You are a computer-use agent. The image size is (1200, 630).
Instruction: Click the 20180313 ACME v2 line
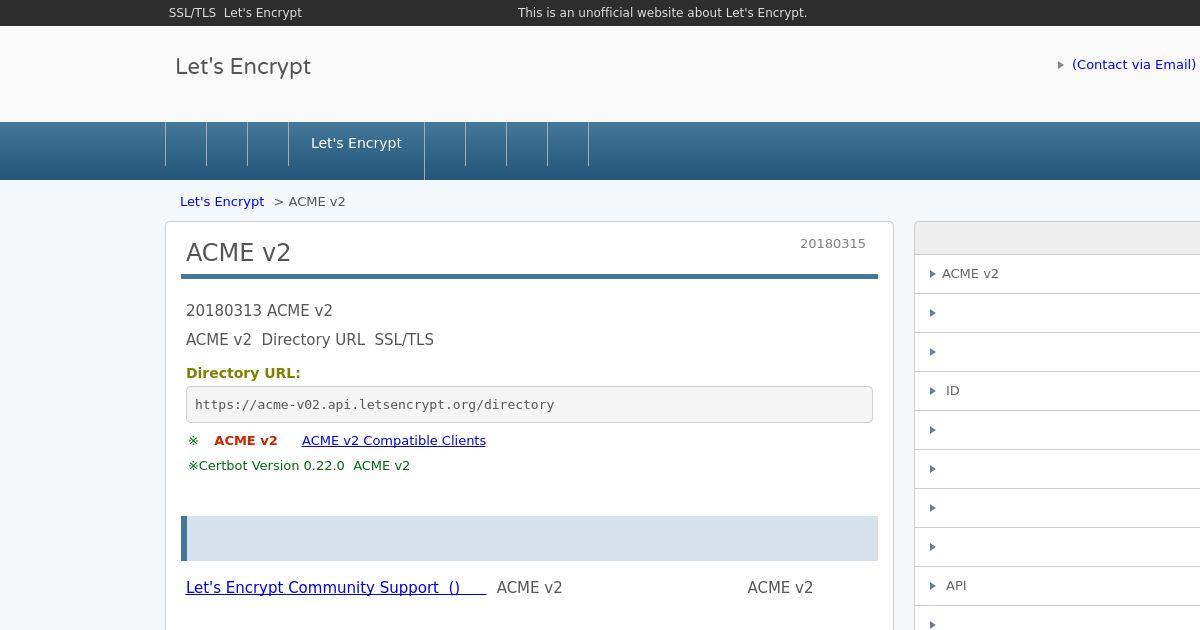(x=259, y=311)
